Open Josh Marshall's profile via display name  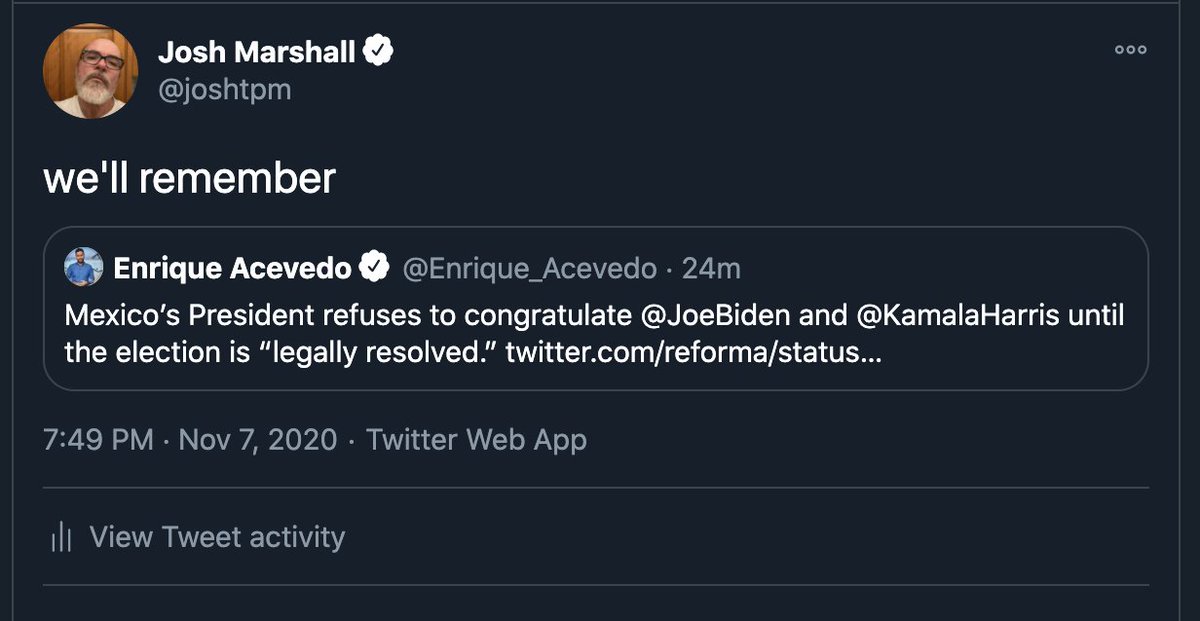256,53
